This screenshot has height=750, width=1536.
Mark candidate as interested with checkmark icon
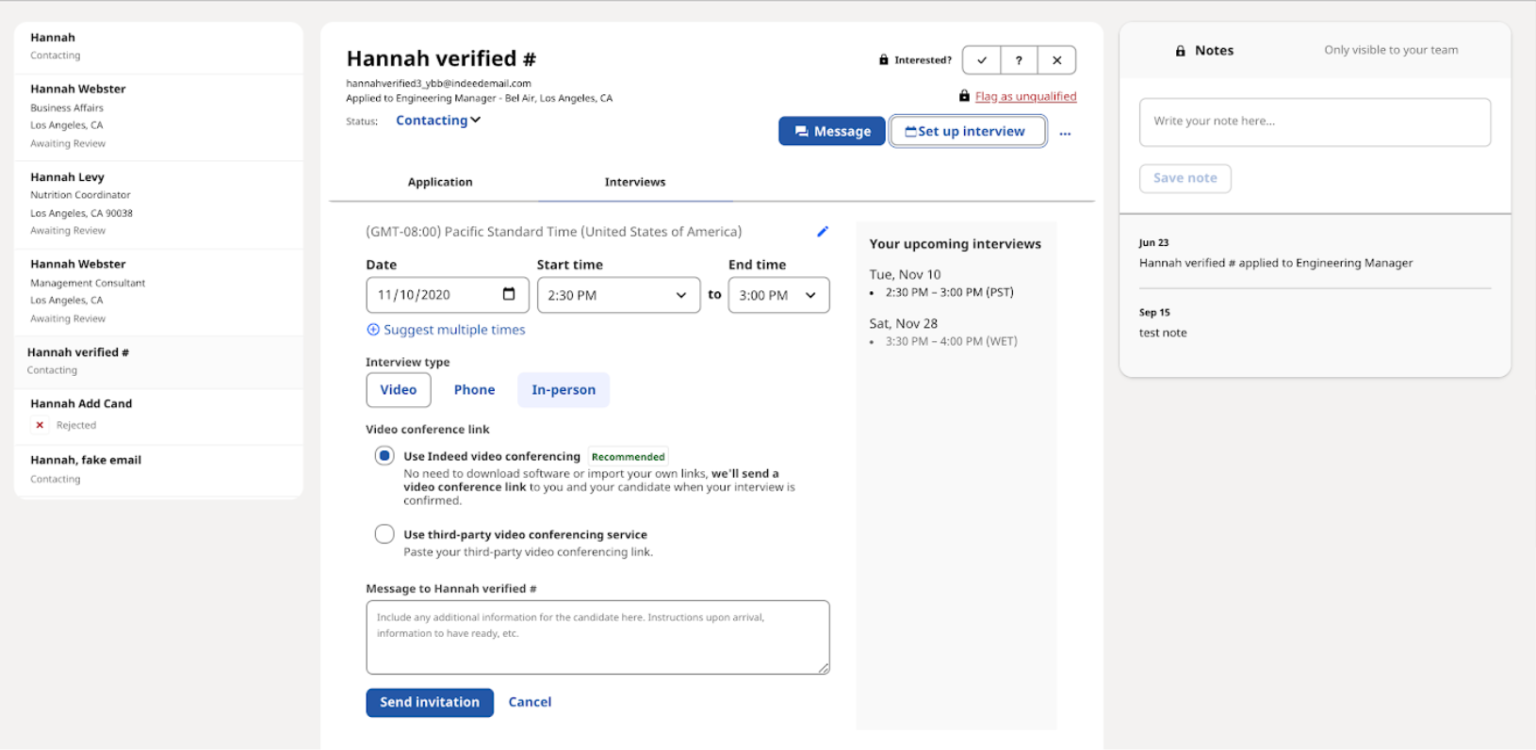click(981, 60)
